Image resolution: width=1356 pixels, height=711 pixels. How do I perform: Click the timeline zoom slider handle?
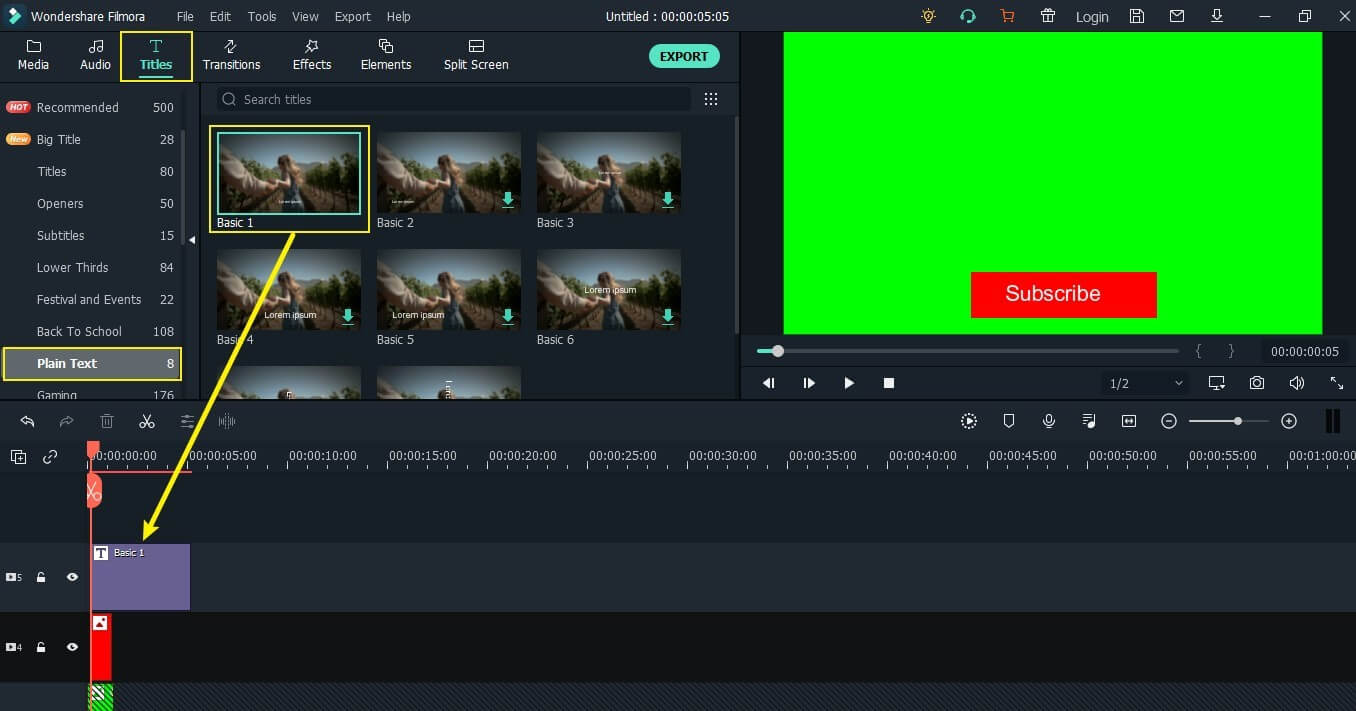pos(1238,421)
